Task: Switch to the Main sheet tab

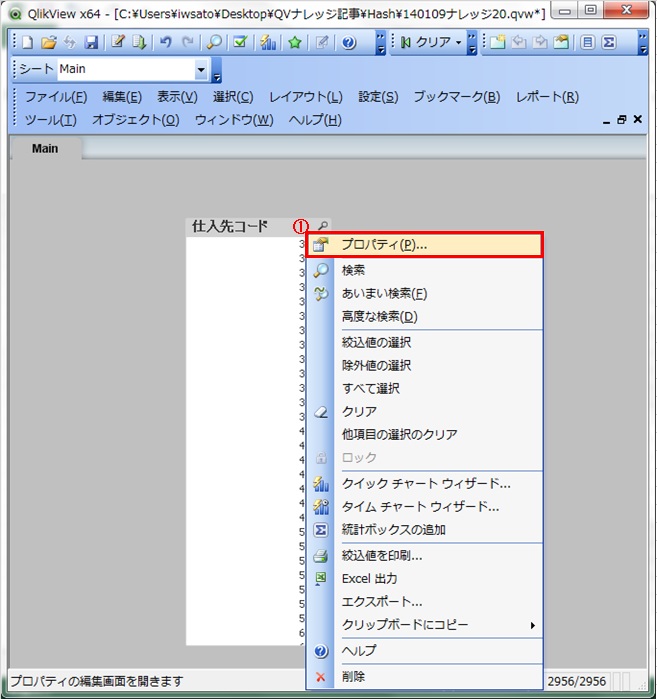Action: point(45,148)
